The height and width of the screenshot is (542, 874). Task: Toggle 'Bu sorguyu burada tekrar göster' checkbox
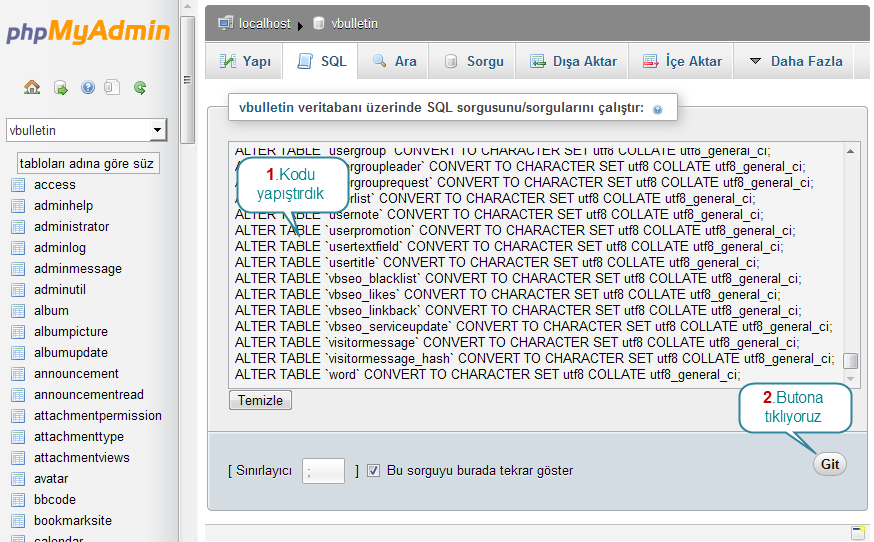pyautogui.click(x=373, y=471)
